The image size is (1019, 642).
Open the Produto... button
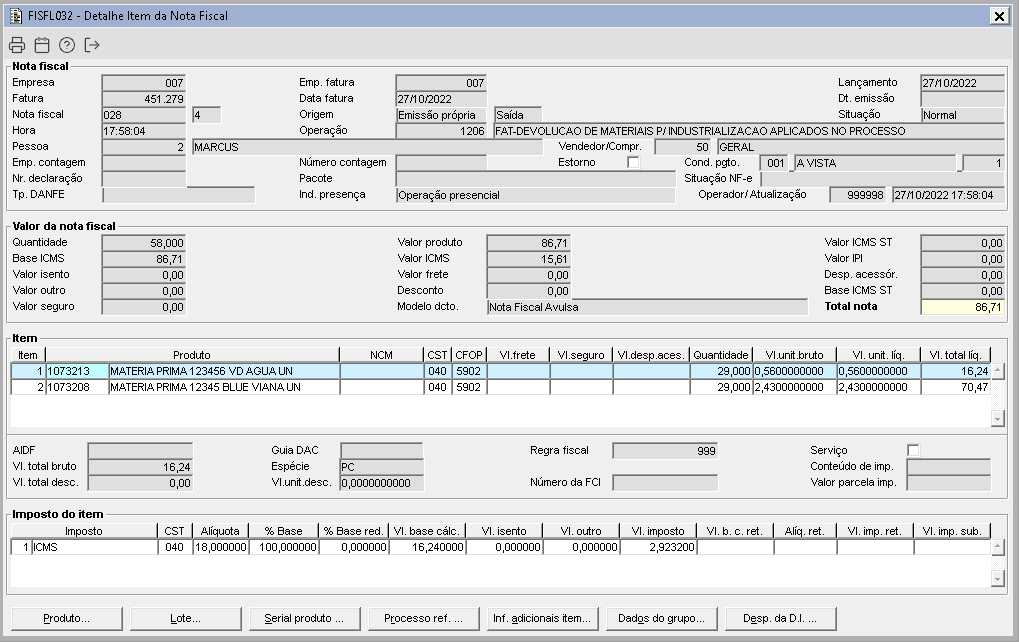click(x=67, y=619)
